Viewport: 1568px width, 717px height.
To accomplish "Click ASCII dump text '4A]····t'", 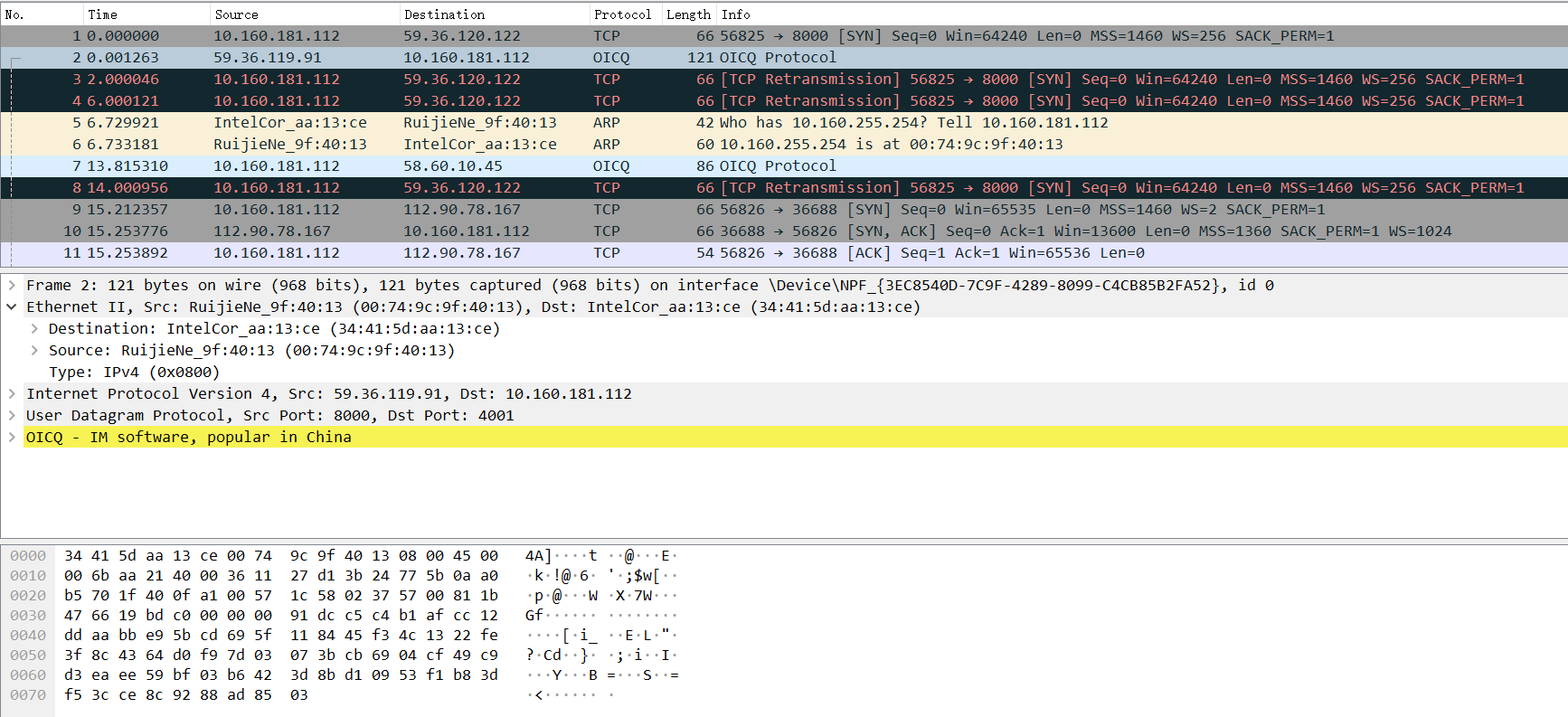I will 562,556.
